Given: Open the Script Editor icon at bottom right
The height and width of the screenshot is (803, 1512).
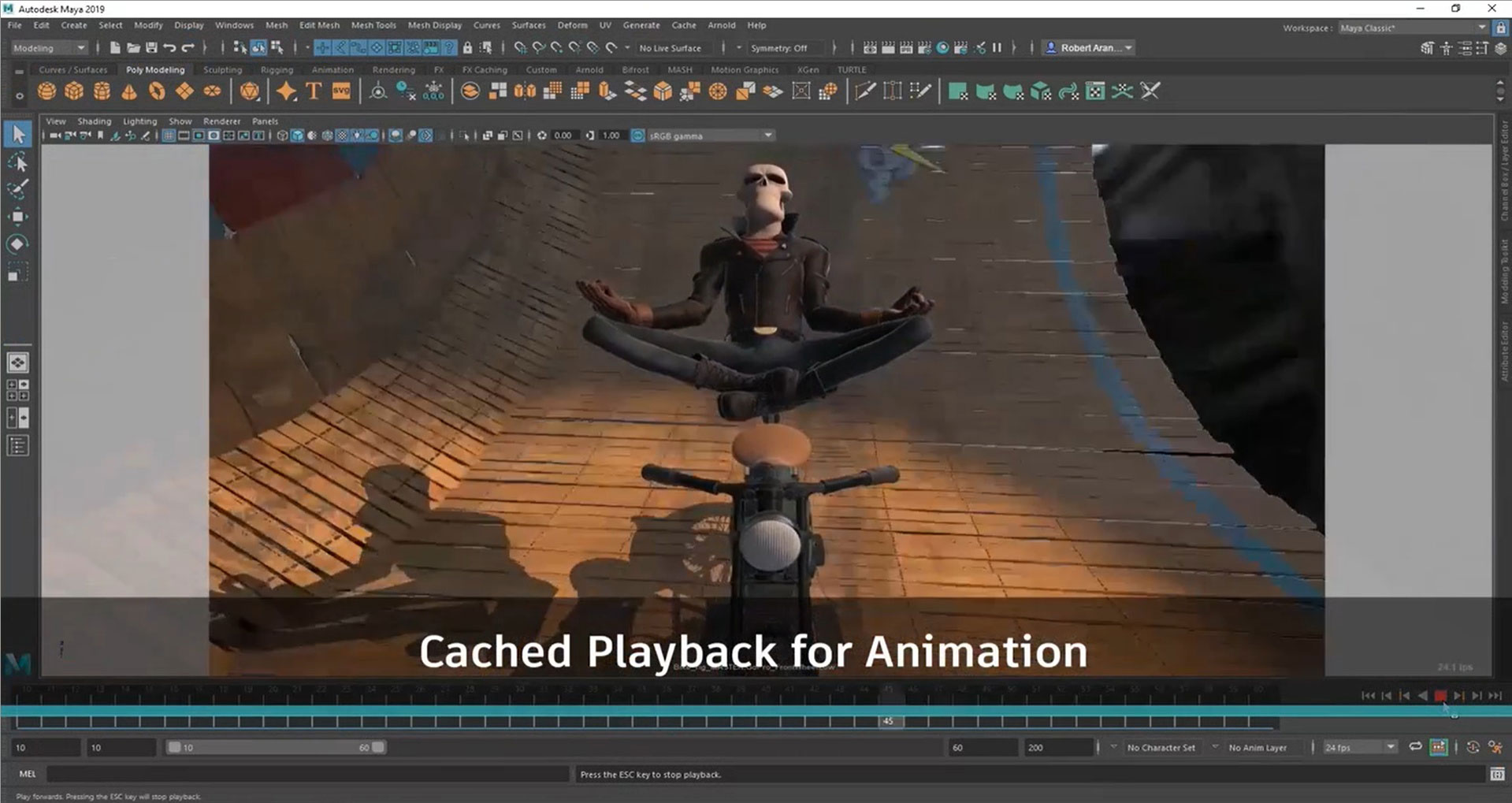Looking at the screenshot, I should (x=1497, y=775).
